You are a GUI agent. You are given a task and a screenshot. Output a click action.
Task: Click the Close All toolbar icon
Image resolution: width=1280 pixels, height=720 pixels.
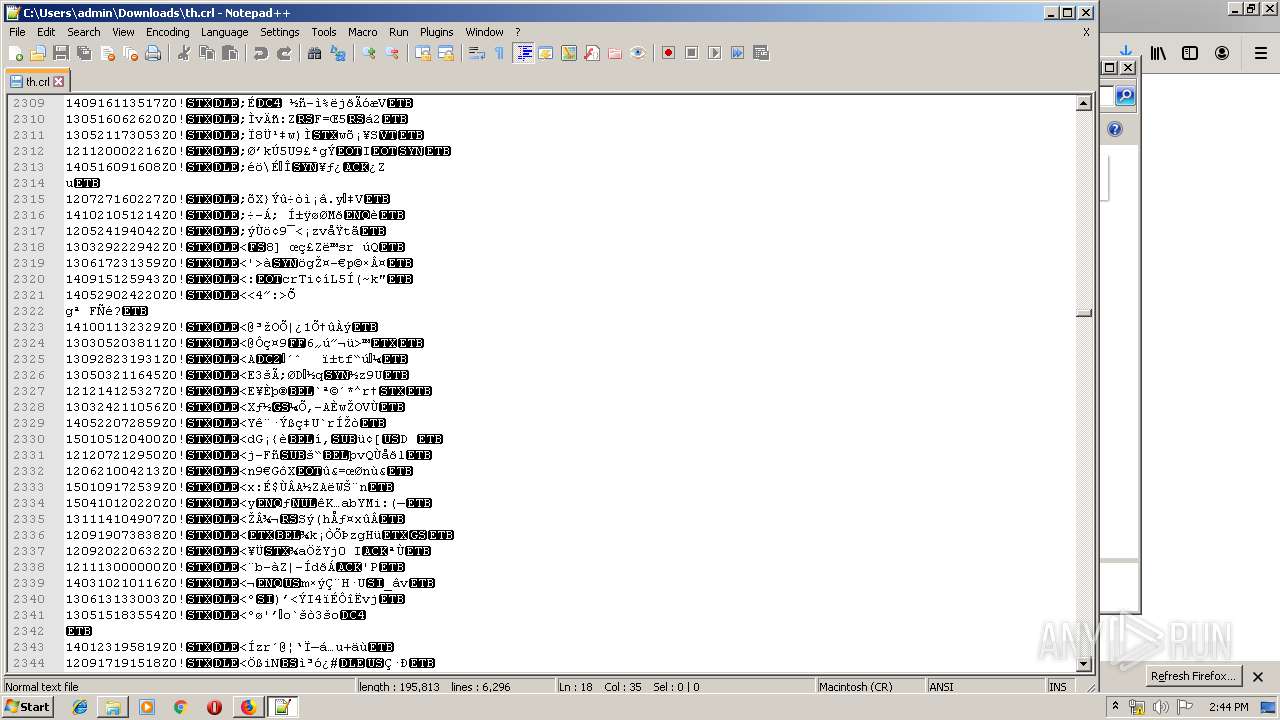coord(130,53)
